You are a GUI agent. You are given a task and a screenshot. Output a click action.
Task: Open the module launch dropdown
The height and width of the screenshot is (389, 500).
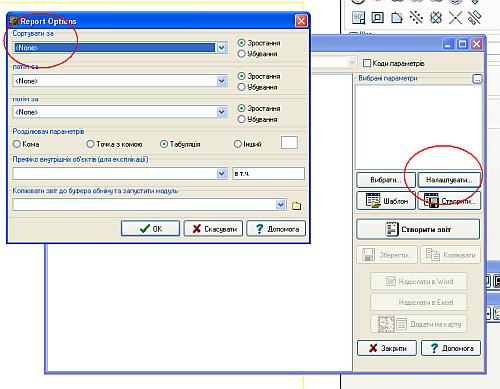pos(281,205)
